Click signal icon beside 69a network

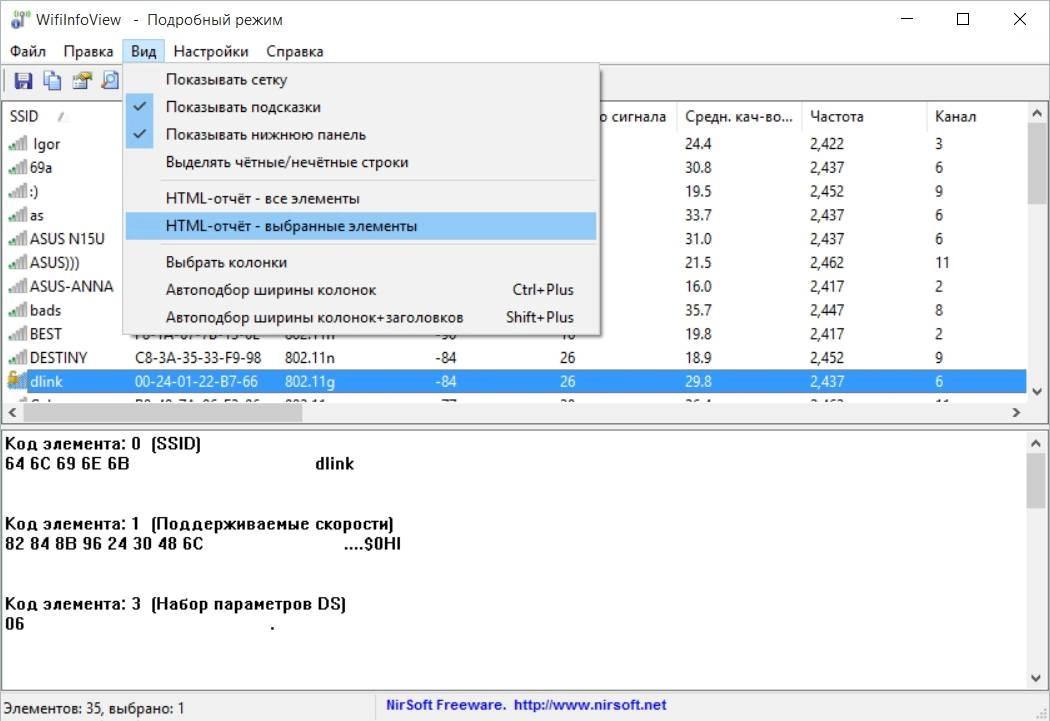(18, 167)
